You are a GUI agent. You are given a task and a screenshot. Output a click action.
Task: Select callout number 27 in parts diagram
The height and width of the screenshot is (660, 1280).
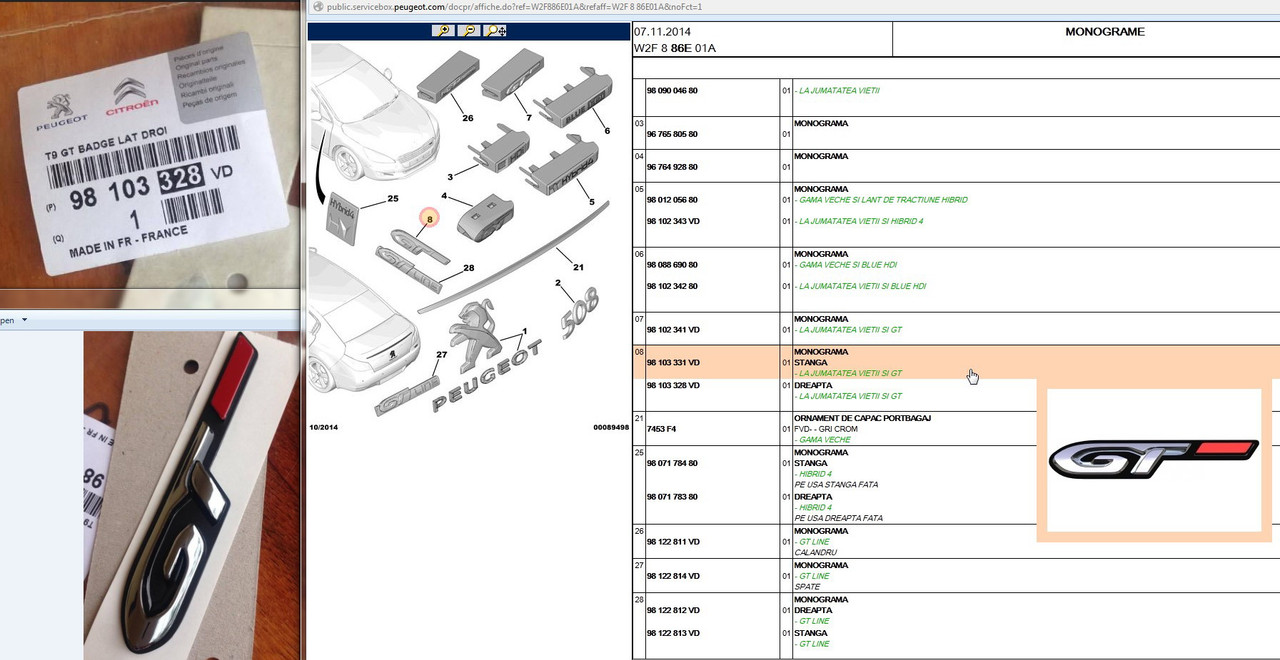443,355
